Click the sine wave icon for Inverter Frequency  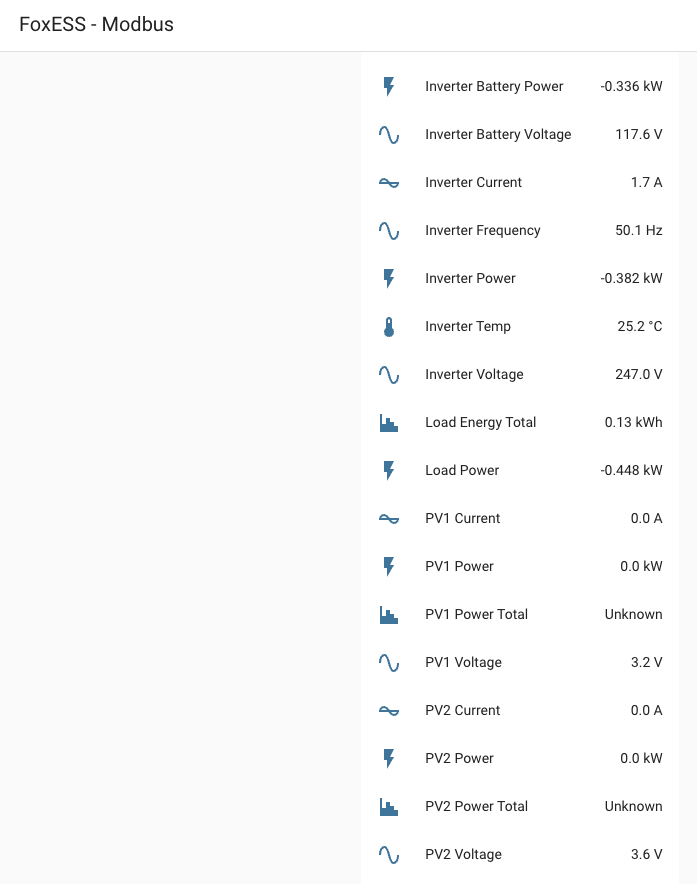(389, 230)
